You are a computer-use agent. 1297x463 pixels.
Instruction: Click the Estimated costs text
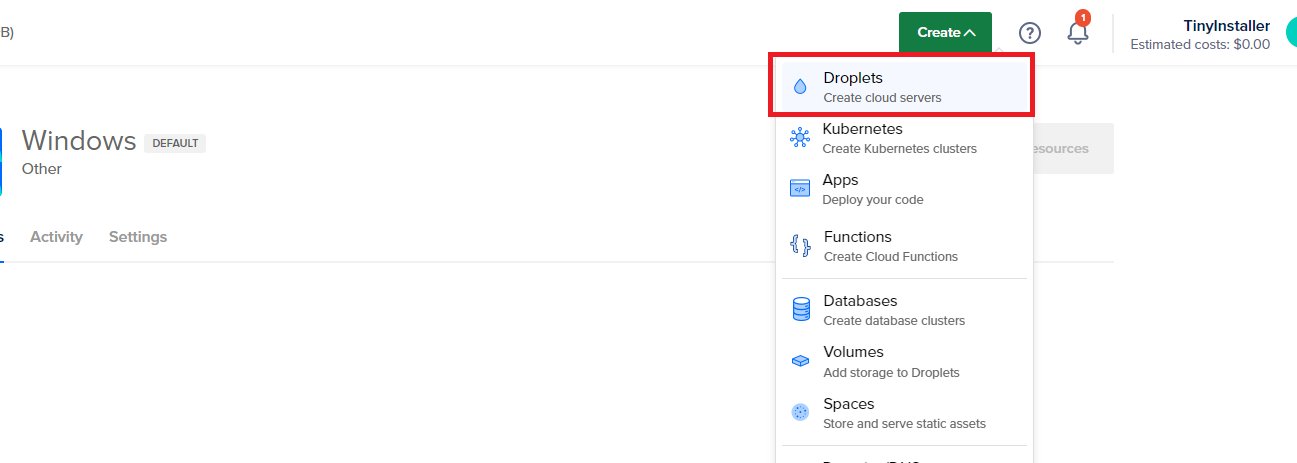pyautogui.click(x=1199, y=45)
